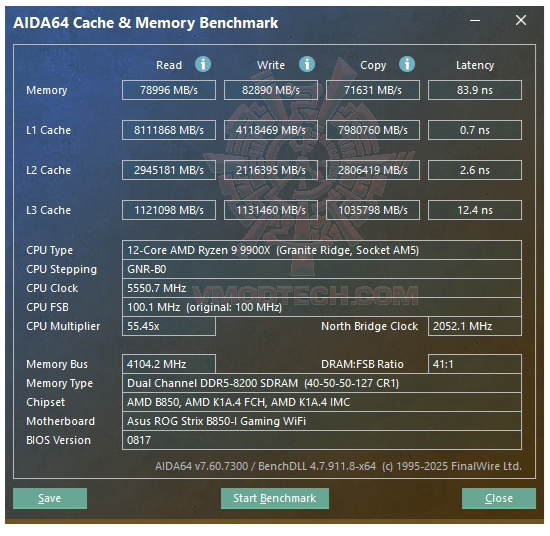550x536 pixels.
Task: Click the Motherboard Asus ROG Strix field
Action: (x=322, y=421)
